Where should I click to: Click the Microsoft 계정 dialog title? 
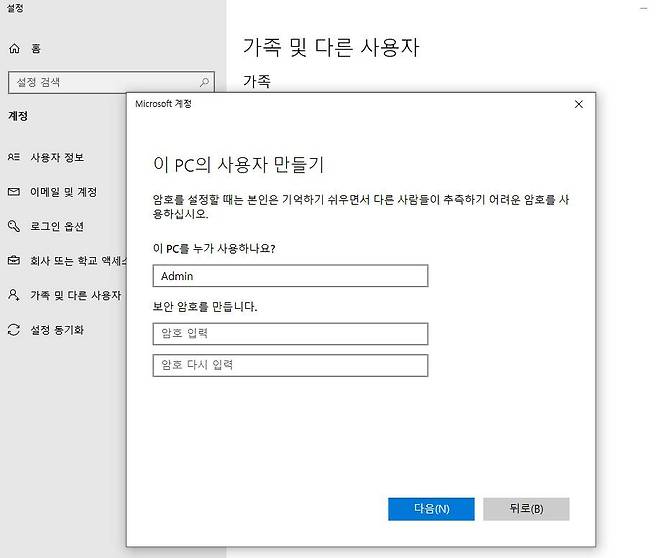(x=163, y=104)
